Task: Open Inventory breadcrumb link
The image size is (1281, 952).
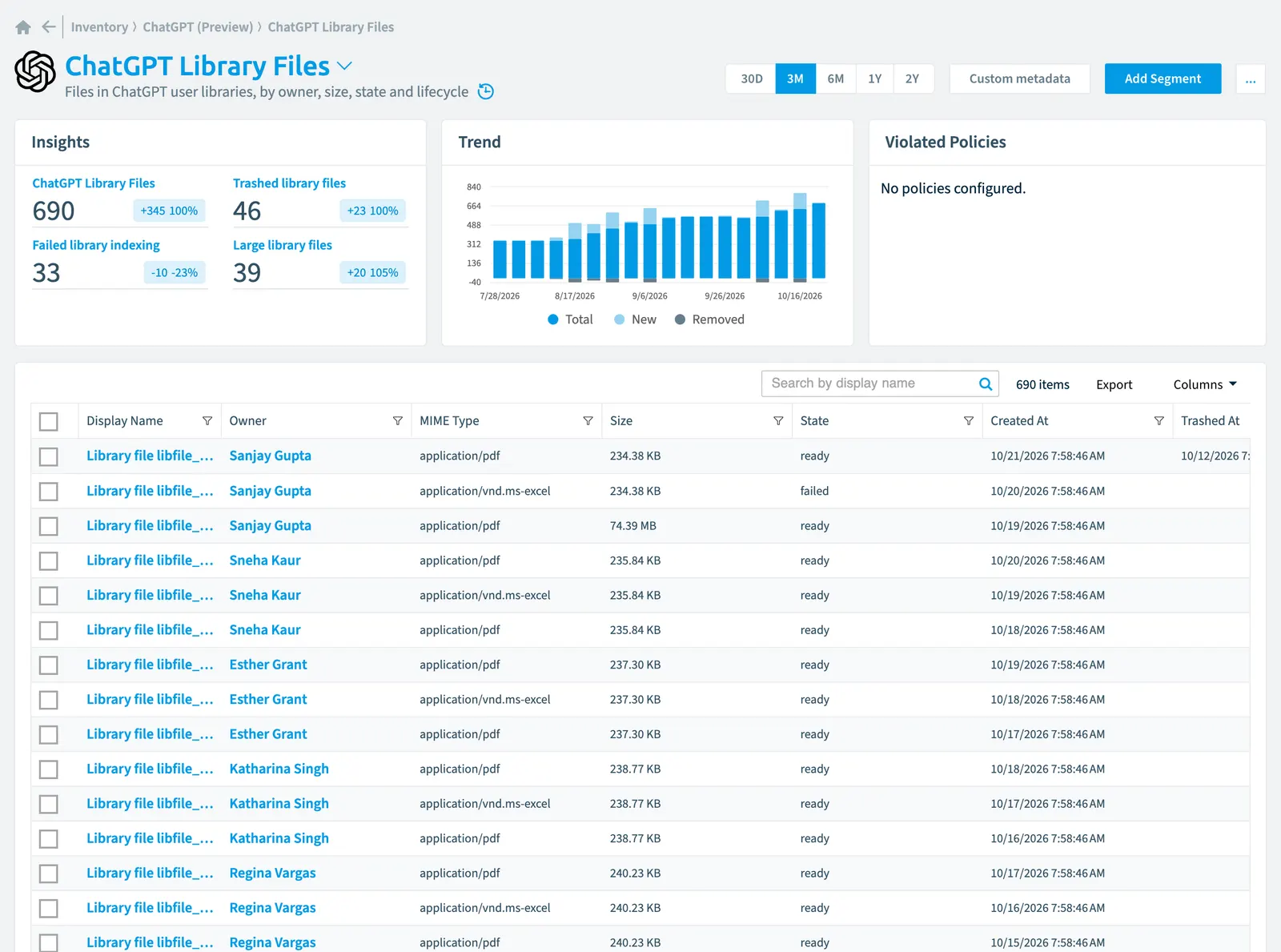Action: click(99, 27)
